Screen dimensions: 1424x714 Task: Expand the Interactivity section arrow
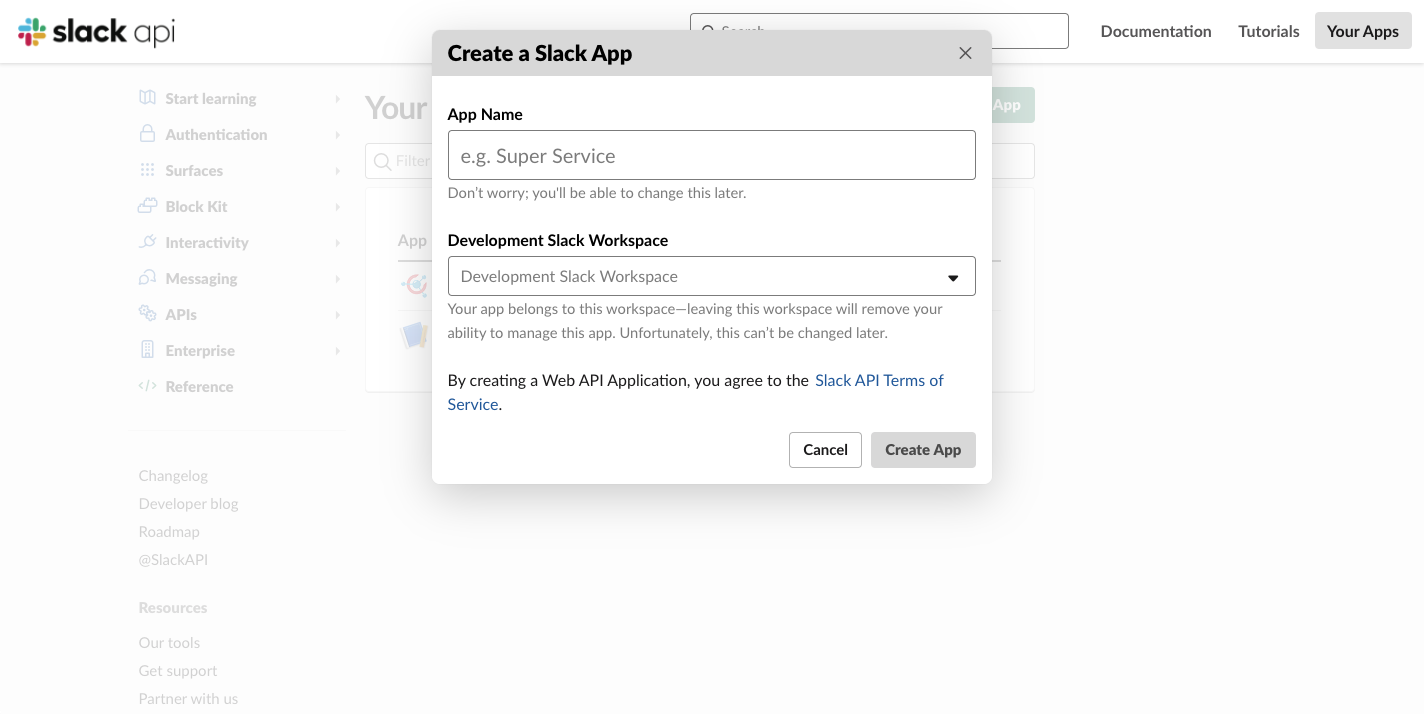point(338,243)
